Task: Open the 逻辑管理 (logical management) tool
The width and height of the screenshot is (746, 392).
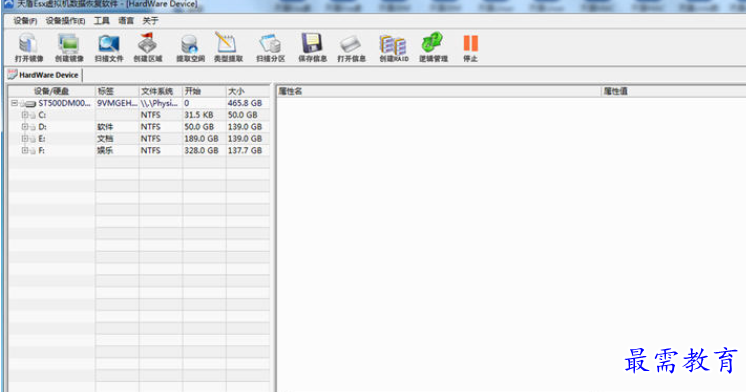Action: (433, 48)
